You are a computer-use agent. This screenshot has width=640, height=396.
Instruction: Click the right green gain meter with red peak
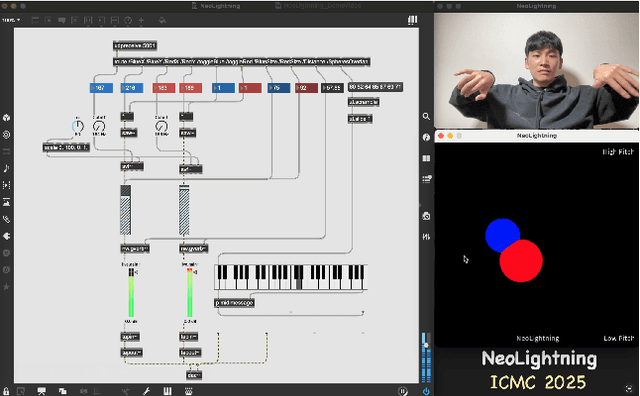pyautogui.click(x=190, y=293)
